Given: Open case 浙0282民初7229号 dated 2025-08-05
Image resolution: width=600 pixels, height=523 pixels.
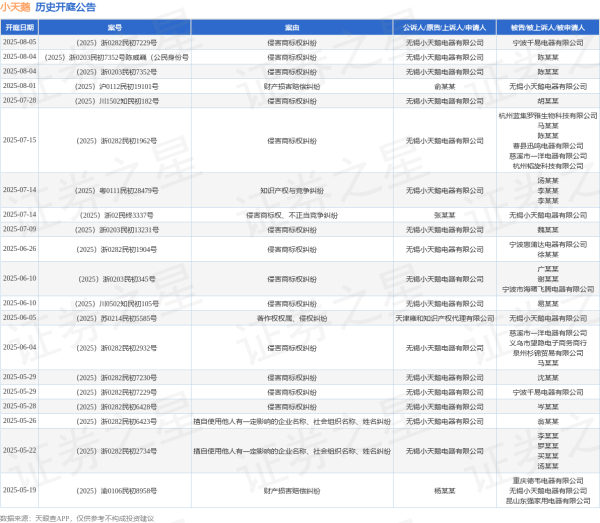Looking at the screenshot, I should click(x=116, y=43).
